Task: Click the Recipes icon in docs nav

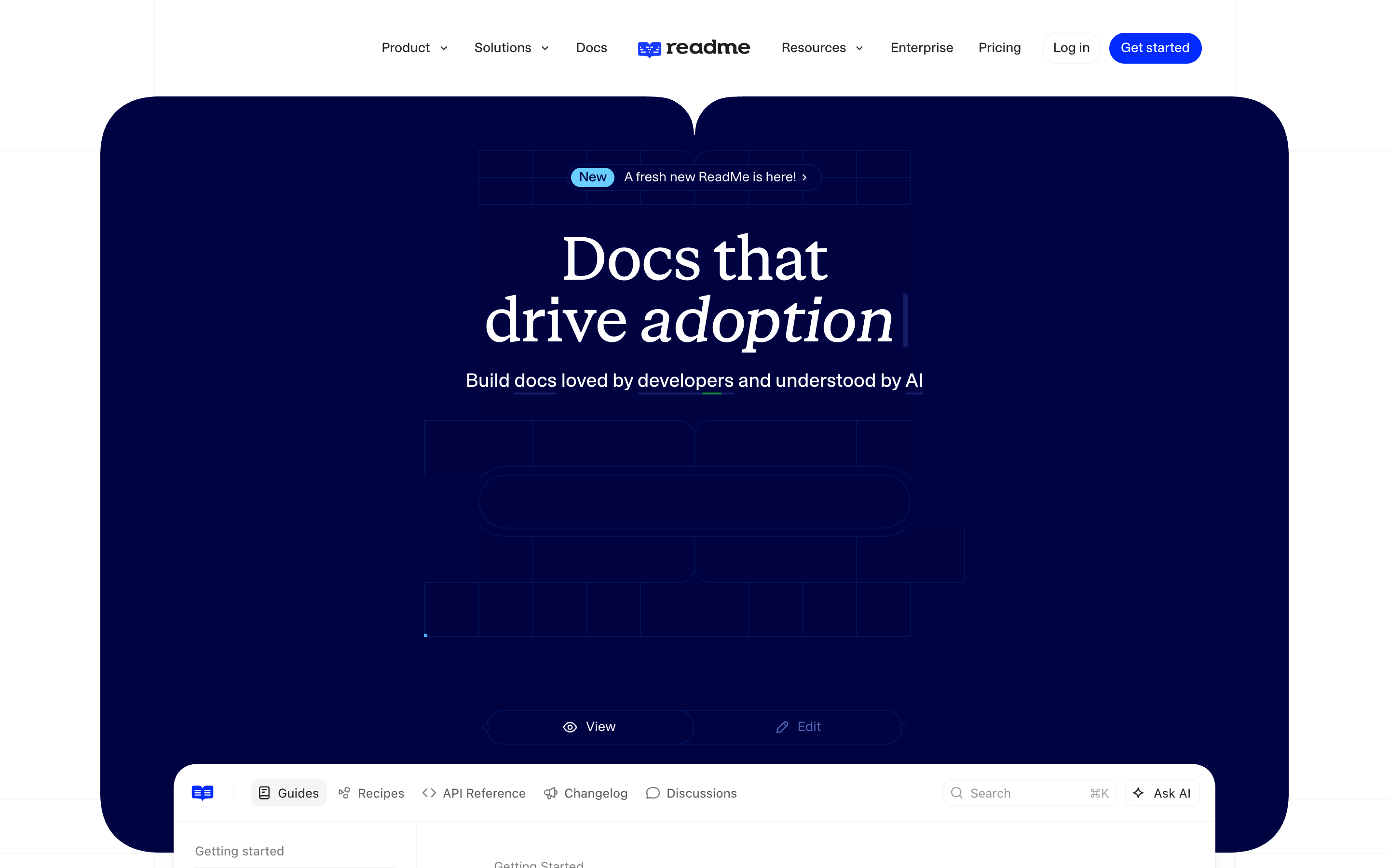Action: [x=344, y=793]
